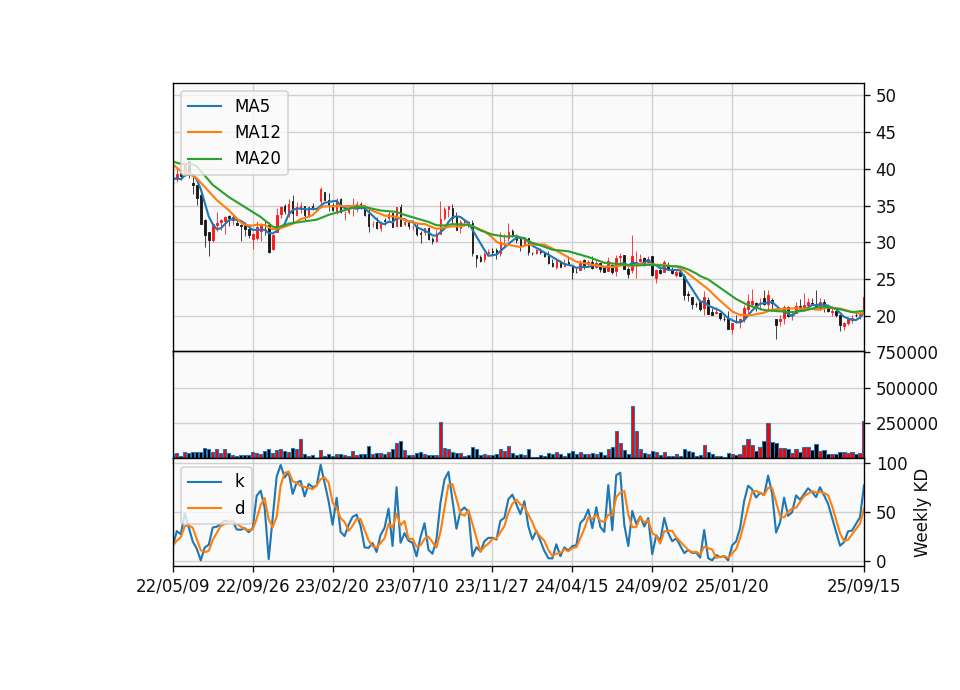The image size is (960, 690).
Task: Click the green MA20 legend line sample
Action: point(204,159)
